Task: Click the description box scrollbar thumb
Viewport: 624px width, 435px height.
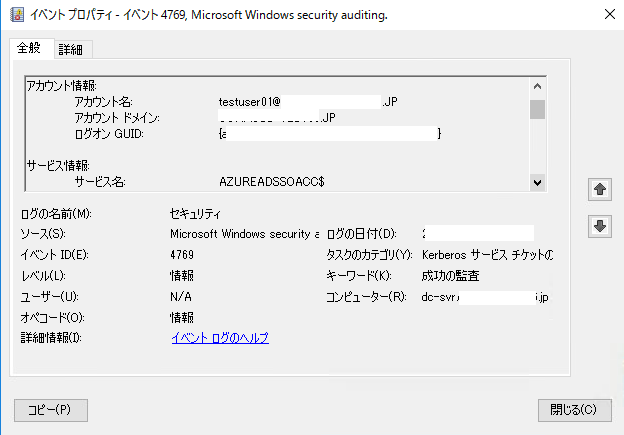Action: 537,109
